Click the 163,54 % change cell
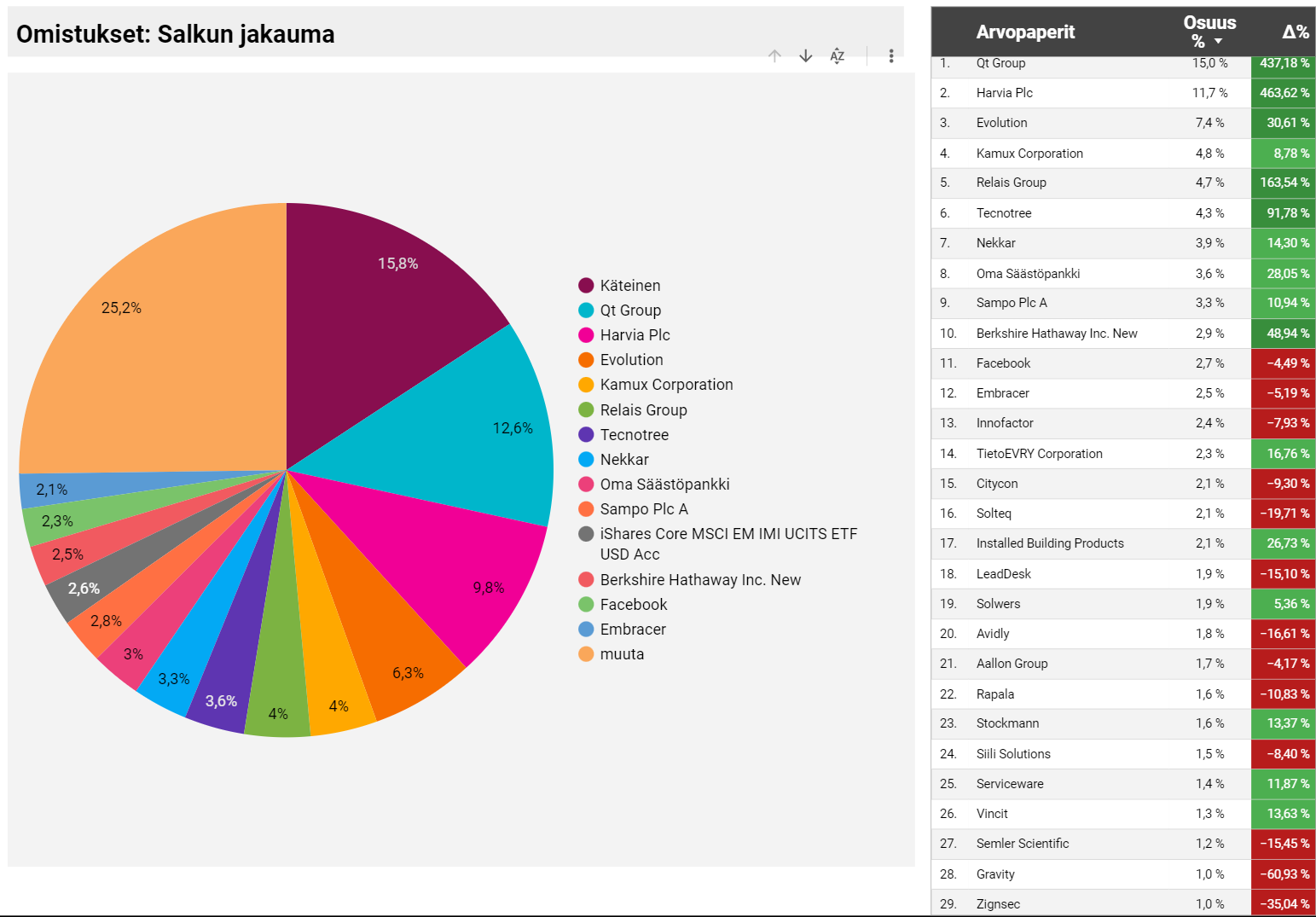The image size is (1316, 917). tap(1284, 183)
